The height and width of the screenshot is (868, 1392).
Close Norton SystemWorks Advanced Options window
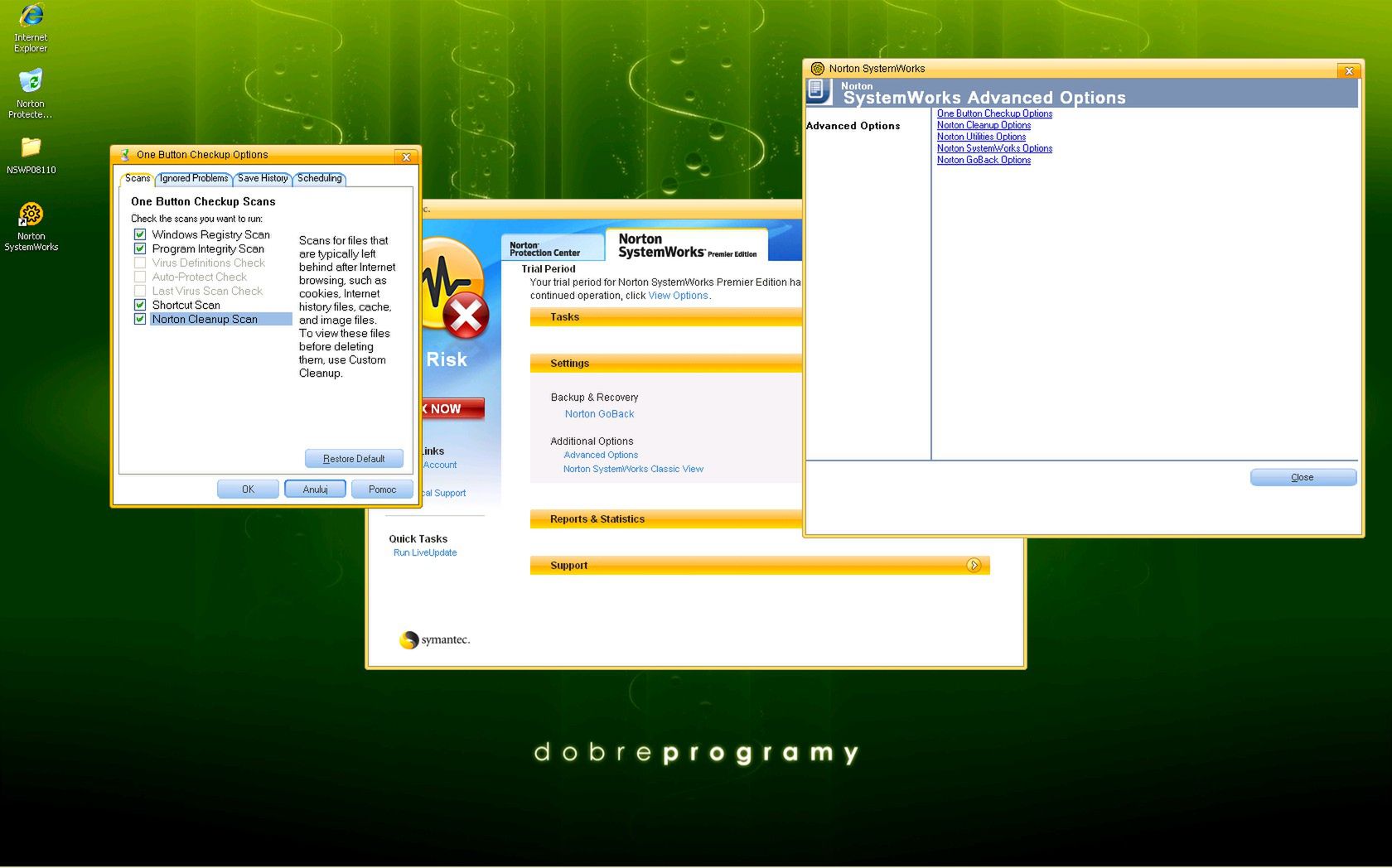click(x=1349, y=70)
